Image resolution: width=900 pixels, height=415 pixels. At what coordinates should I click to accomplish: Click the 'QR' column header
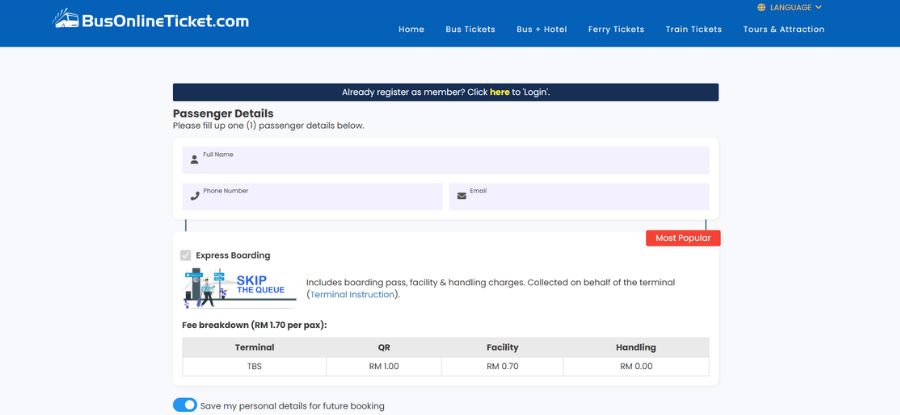(384, 347)
